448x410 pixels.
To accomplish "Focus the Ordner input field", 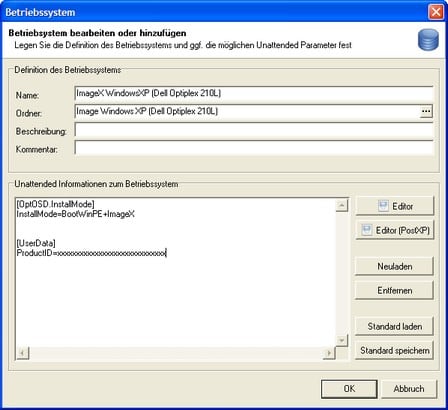I will 247,112.
